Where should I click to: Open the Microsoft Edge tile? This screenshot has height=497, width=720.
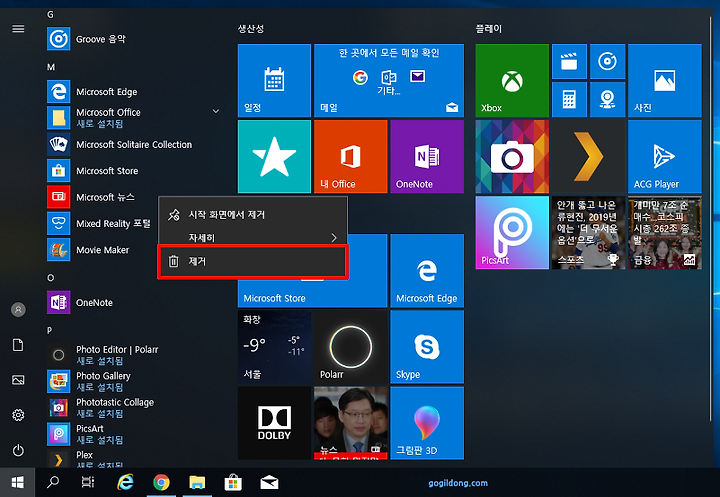point(427,271)
